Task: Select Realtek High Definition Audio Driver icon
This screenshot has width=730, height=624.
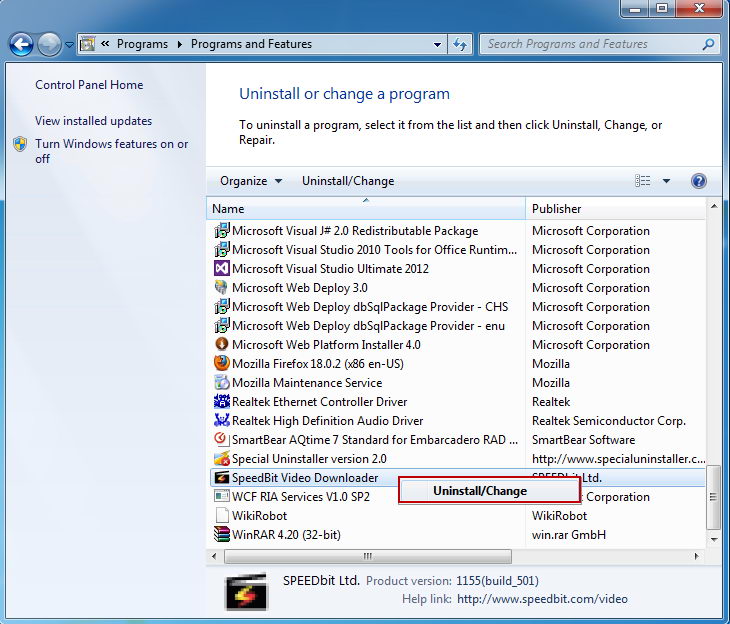Action: (222, 421)
